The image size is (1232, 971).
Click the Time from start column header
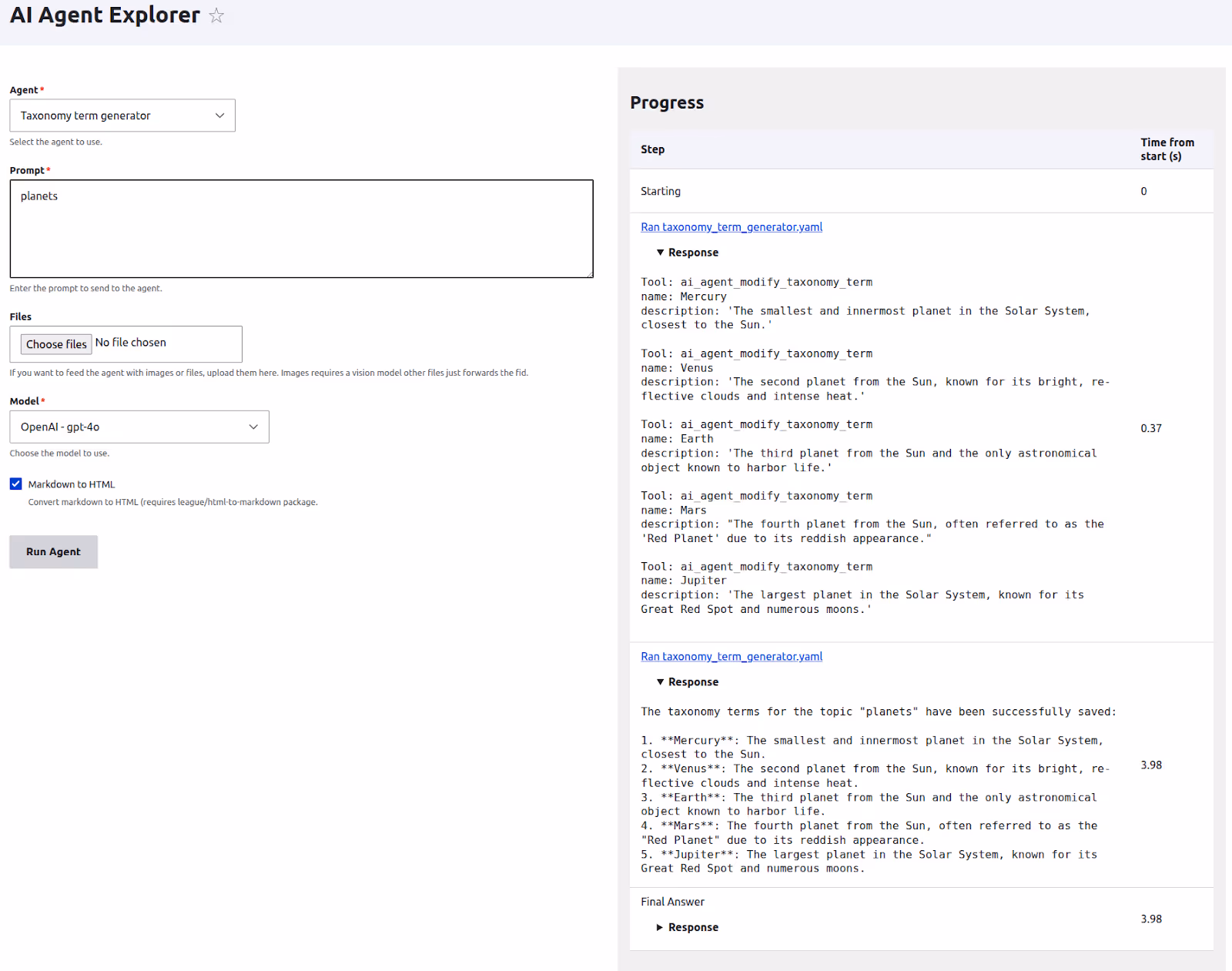(1167, 149)
